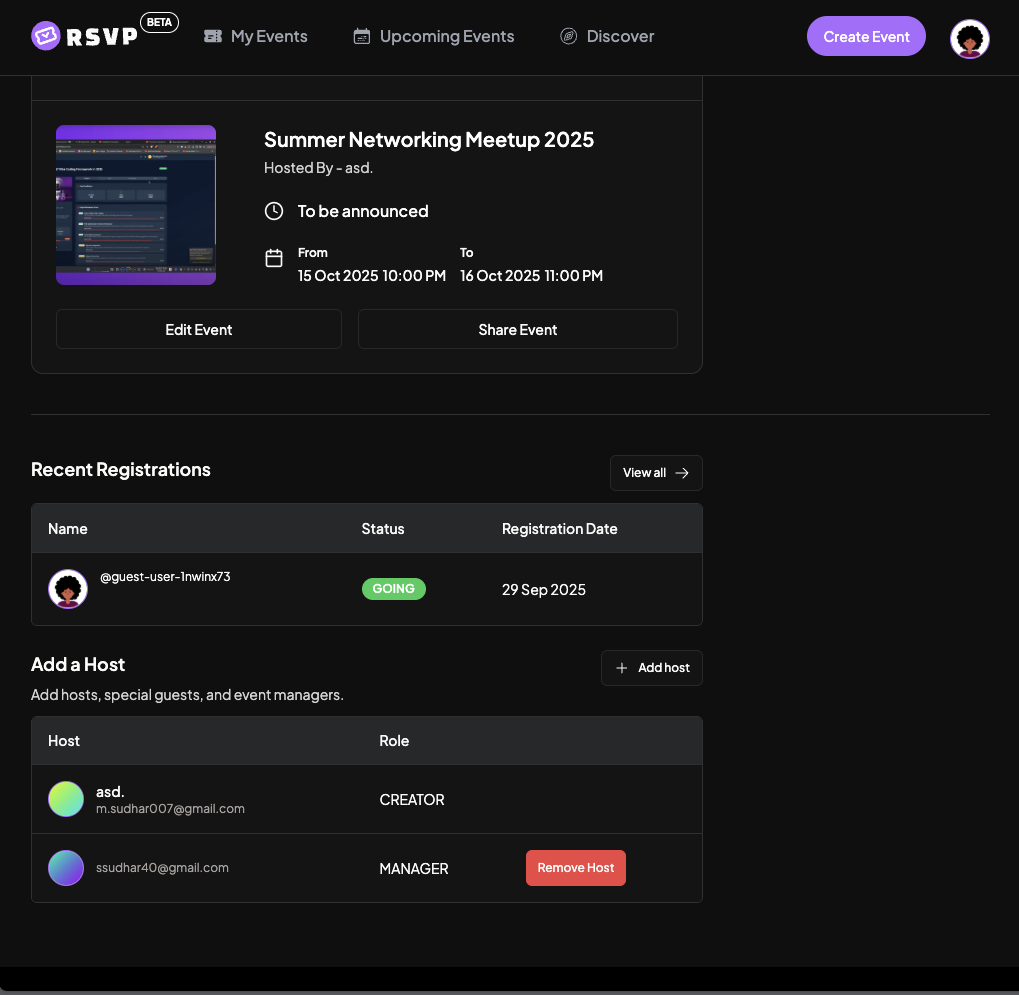Open the profile avatar in the top bar
The height and width of the screenshot is (995, 1019).
point(969,38)
